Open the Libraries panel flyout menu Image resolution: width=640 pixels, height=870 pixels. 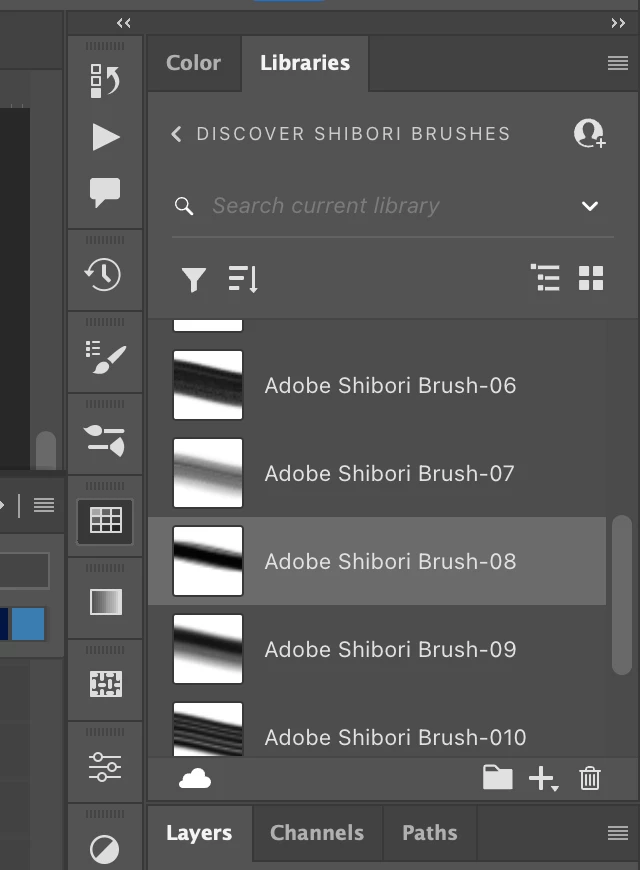pyautogui.click(x=618, y=63)
